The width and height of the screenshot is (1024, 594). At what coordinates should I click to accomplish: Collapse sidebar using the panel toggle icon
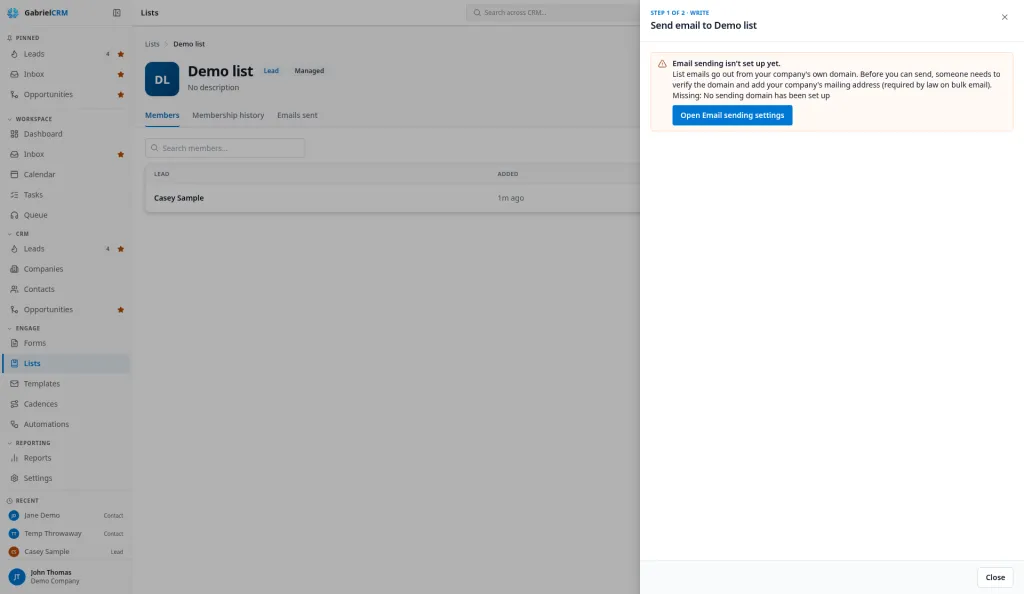click(117, 12)
